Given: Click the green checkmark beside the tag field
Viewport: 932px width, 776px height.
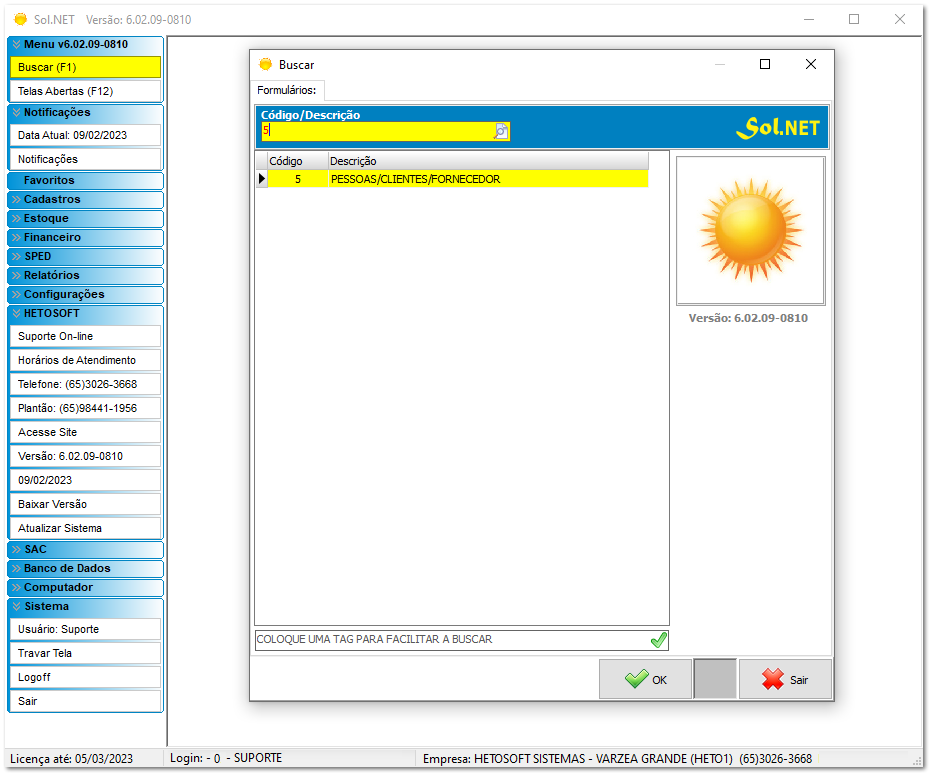Looking at the screenshot, I should click(658, 640).
